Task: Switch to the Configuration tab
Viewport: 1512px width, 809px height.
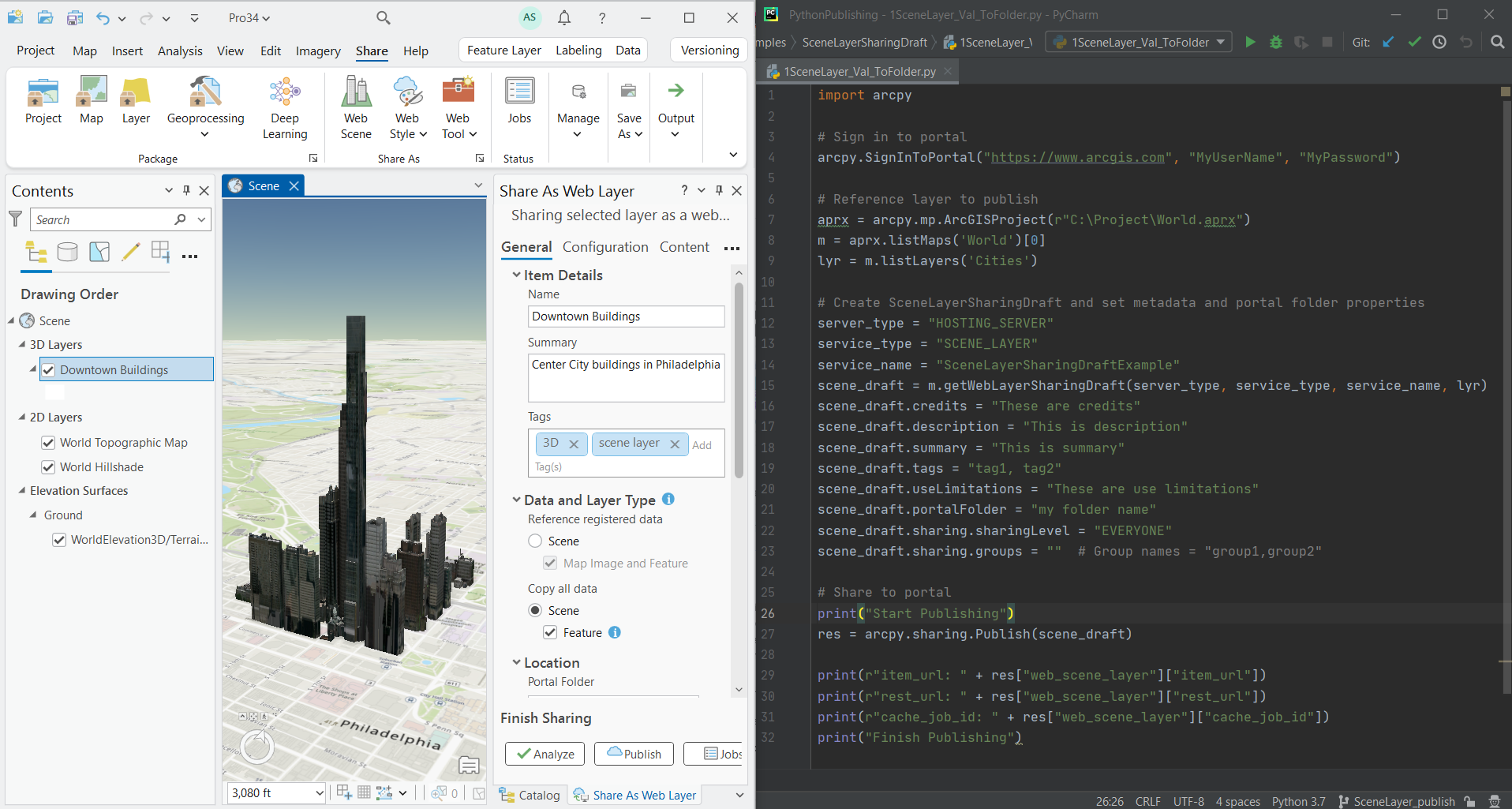Action: pos(604,247)
